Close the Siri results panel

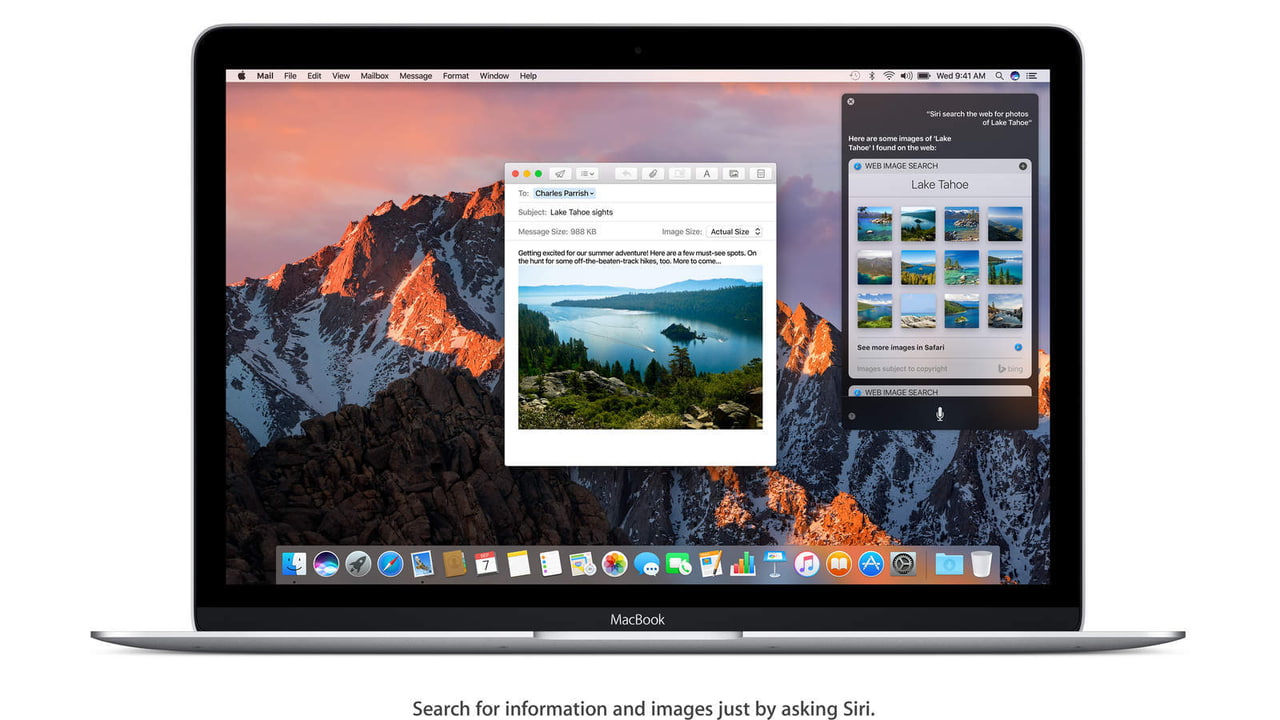(850, 101)
